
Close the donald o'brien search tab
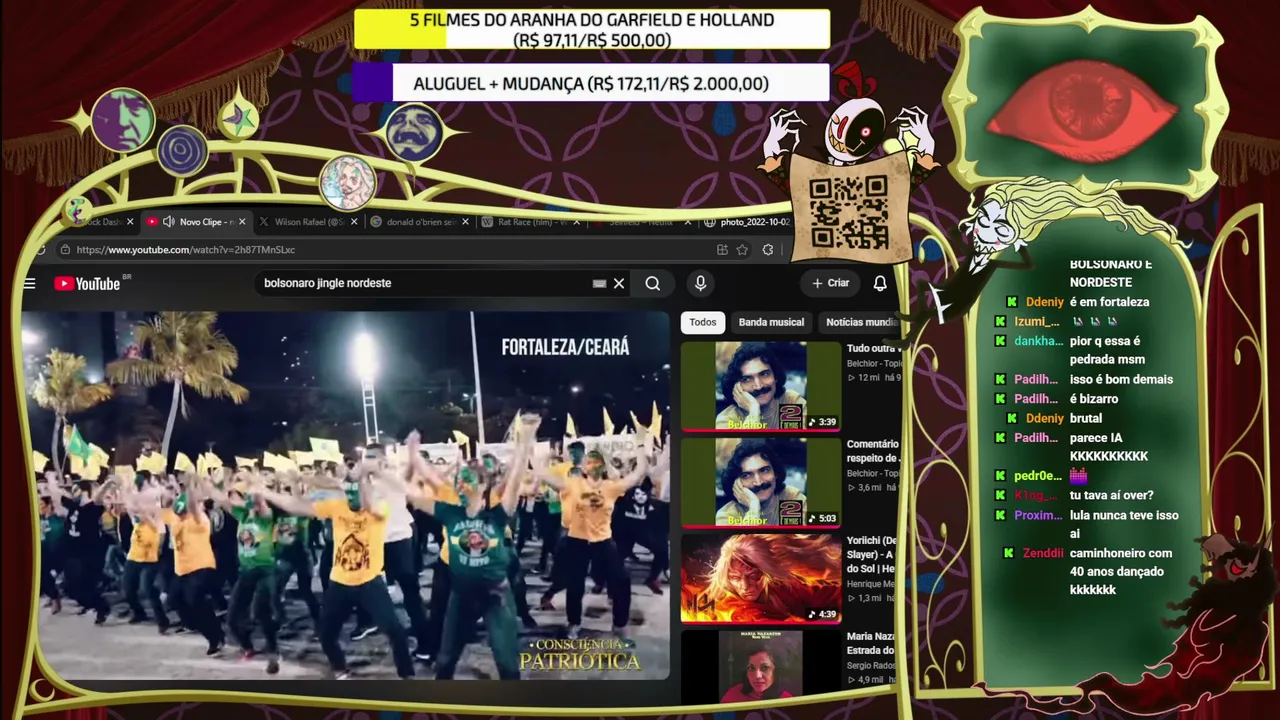click(x=466, y=222)
